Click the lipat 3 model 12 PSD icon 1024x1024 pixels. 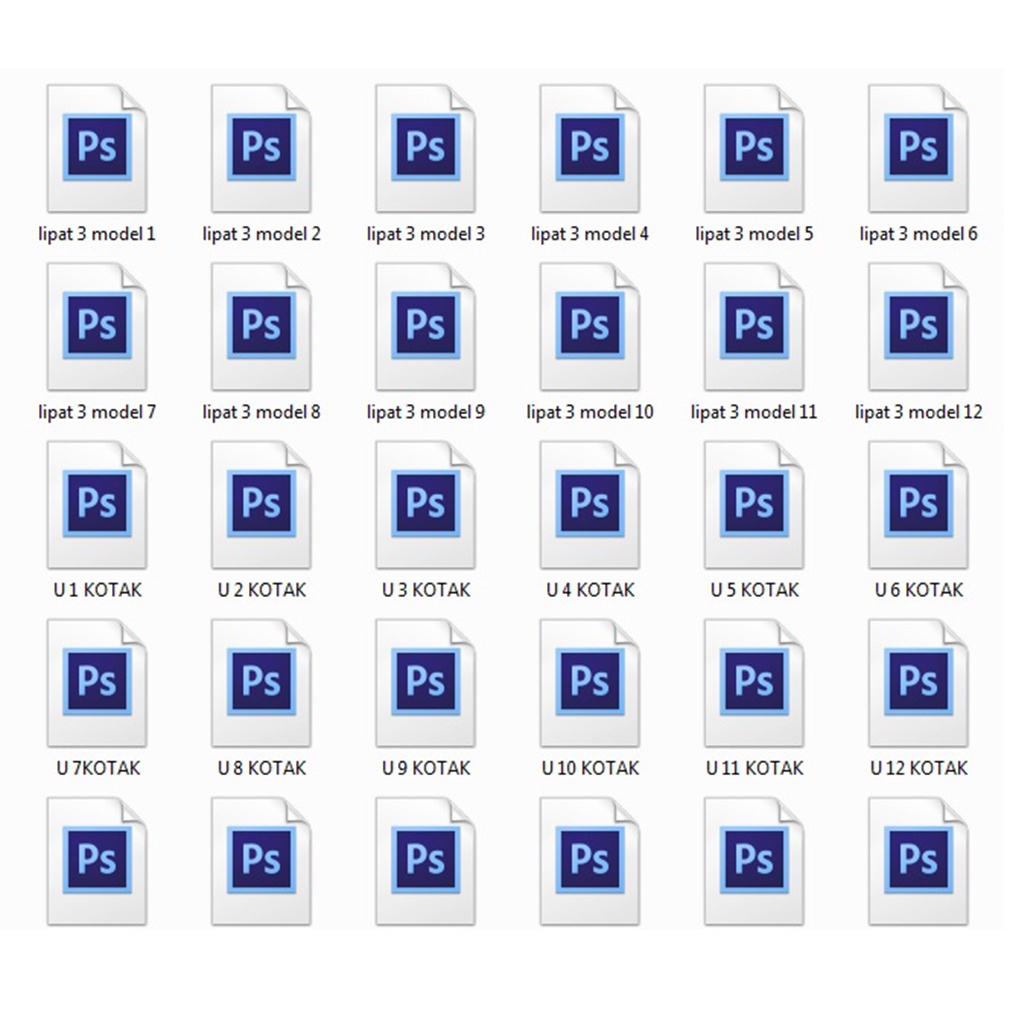tap(917, 326)
